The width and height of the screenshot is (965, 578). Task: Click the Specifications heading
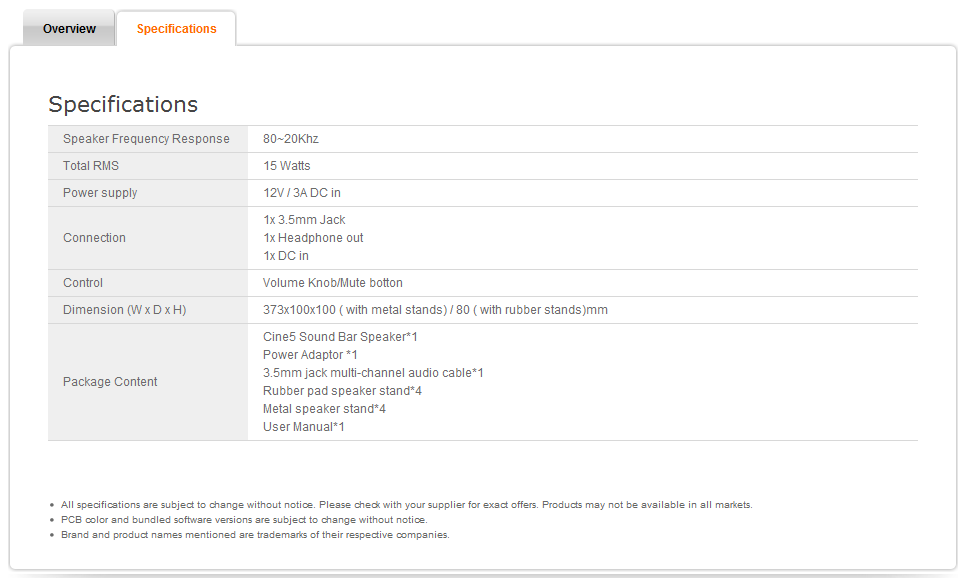pyautogui.click(x=123, y=105)
